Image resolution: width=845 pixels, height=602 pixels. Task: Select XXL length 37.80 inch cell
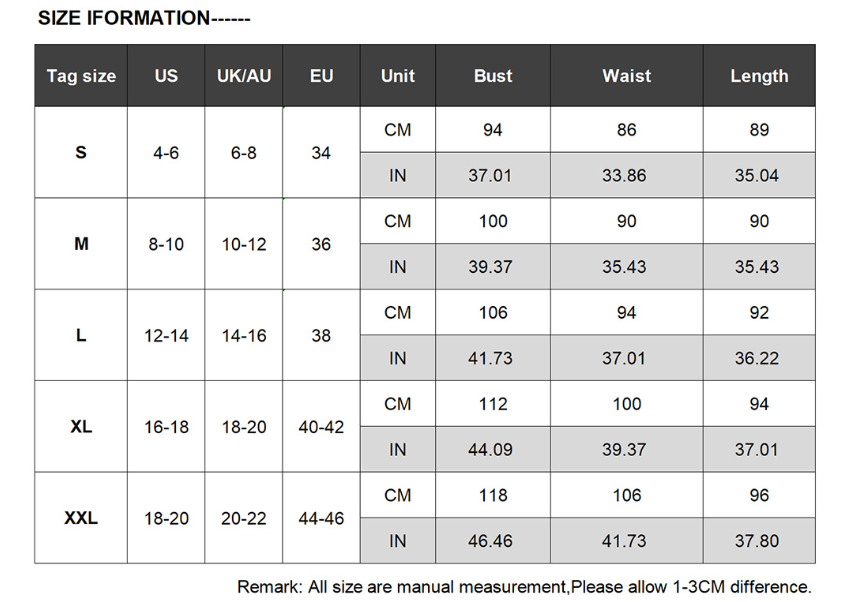tap(759, 541)
